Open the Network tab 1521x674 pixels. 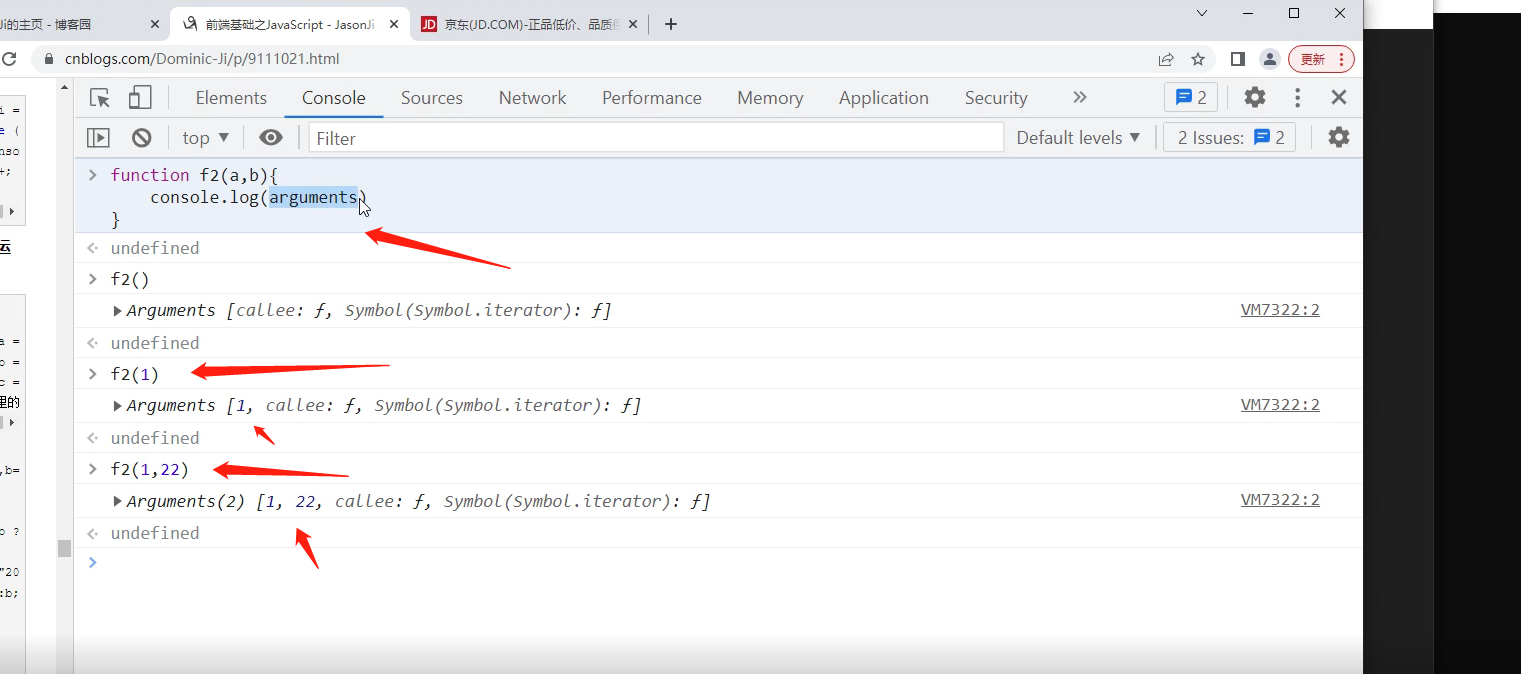click(x=532, y=97)
